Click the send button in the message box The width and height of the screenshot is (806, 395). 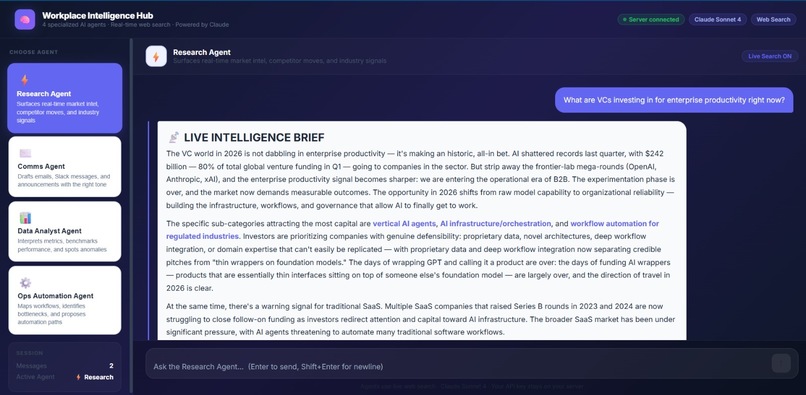tap(781, 363)
